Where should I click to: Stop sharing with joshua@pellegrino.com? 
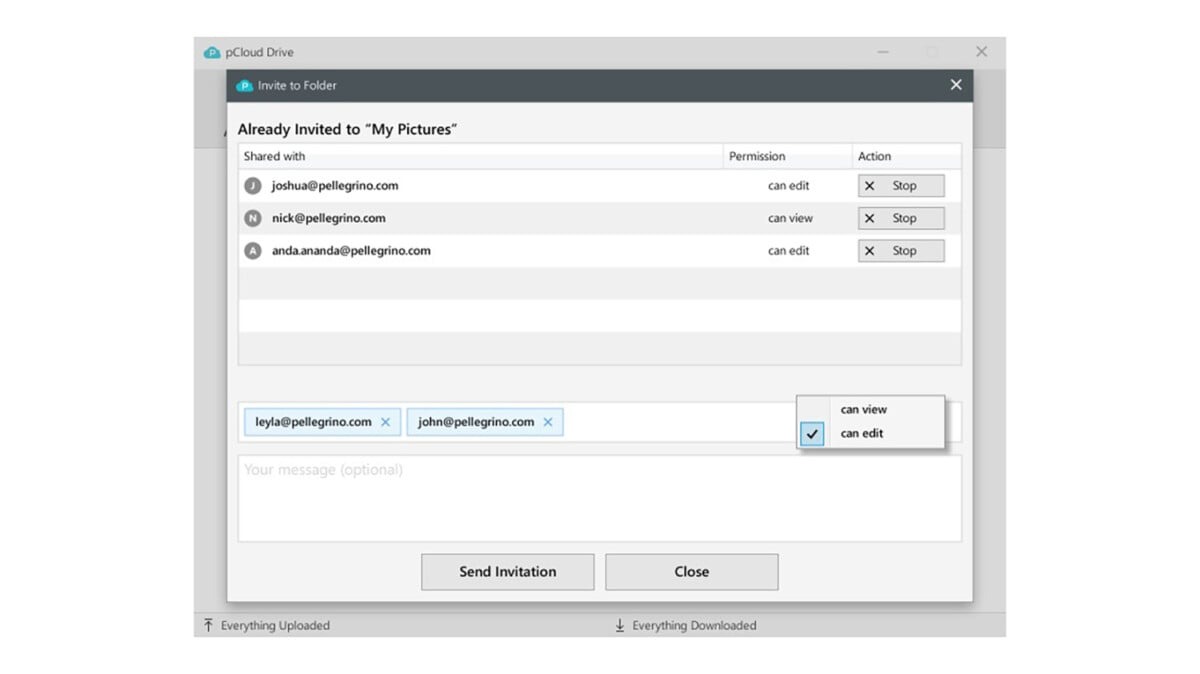pyautogui.click(x=901, y=186)
